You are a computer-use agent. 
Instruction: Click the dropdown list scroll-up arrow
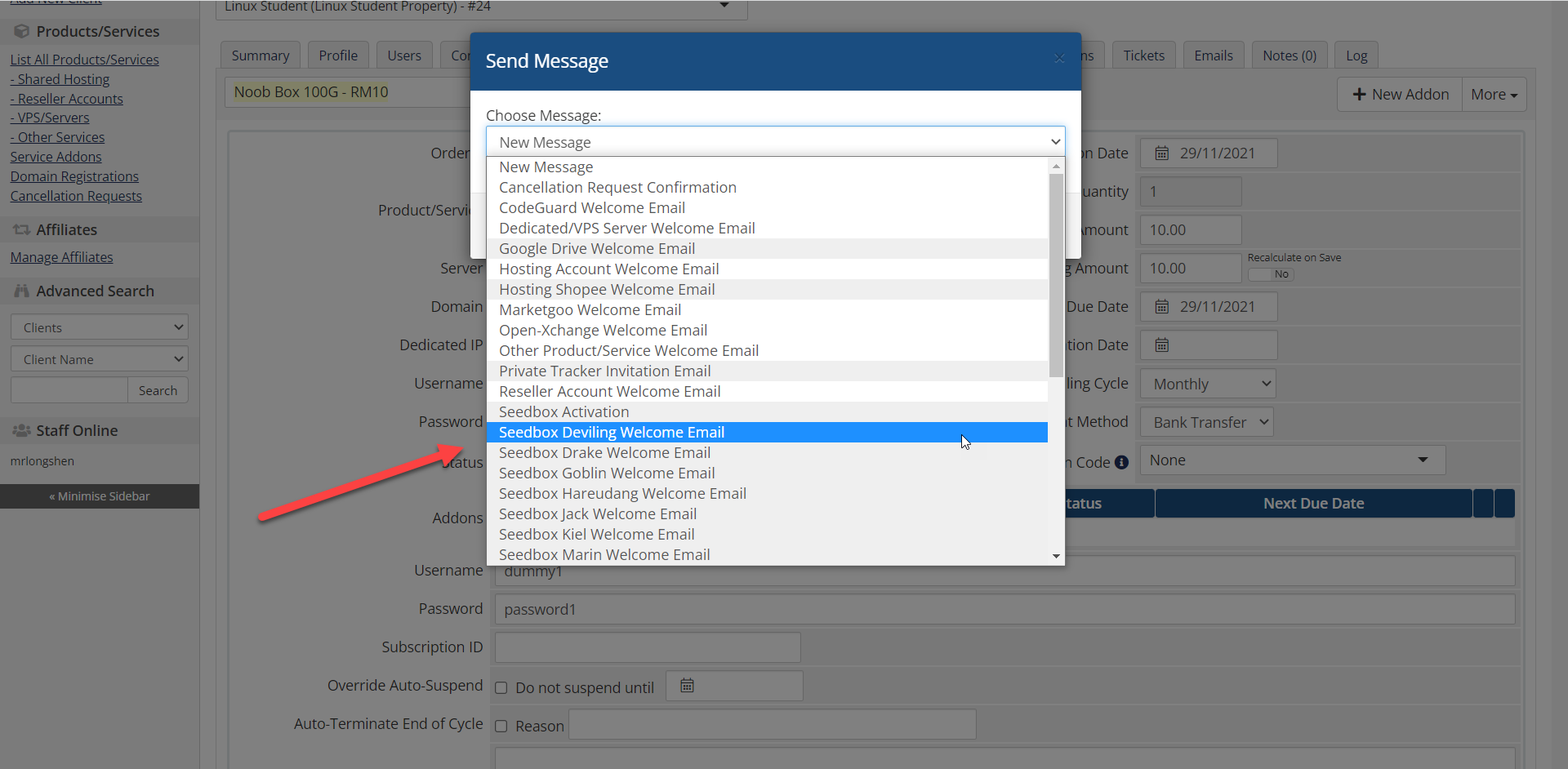pos(1056,166)
